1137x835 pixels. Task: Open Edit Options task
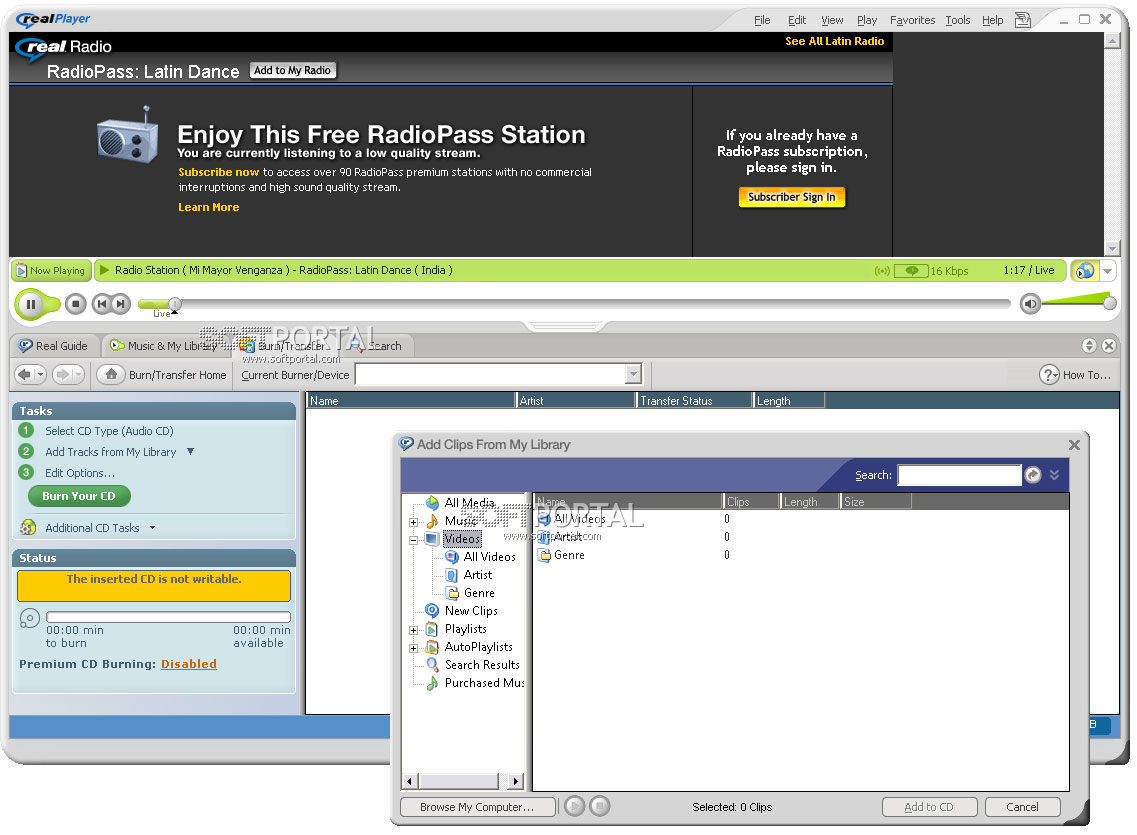(80, 473)
